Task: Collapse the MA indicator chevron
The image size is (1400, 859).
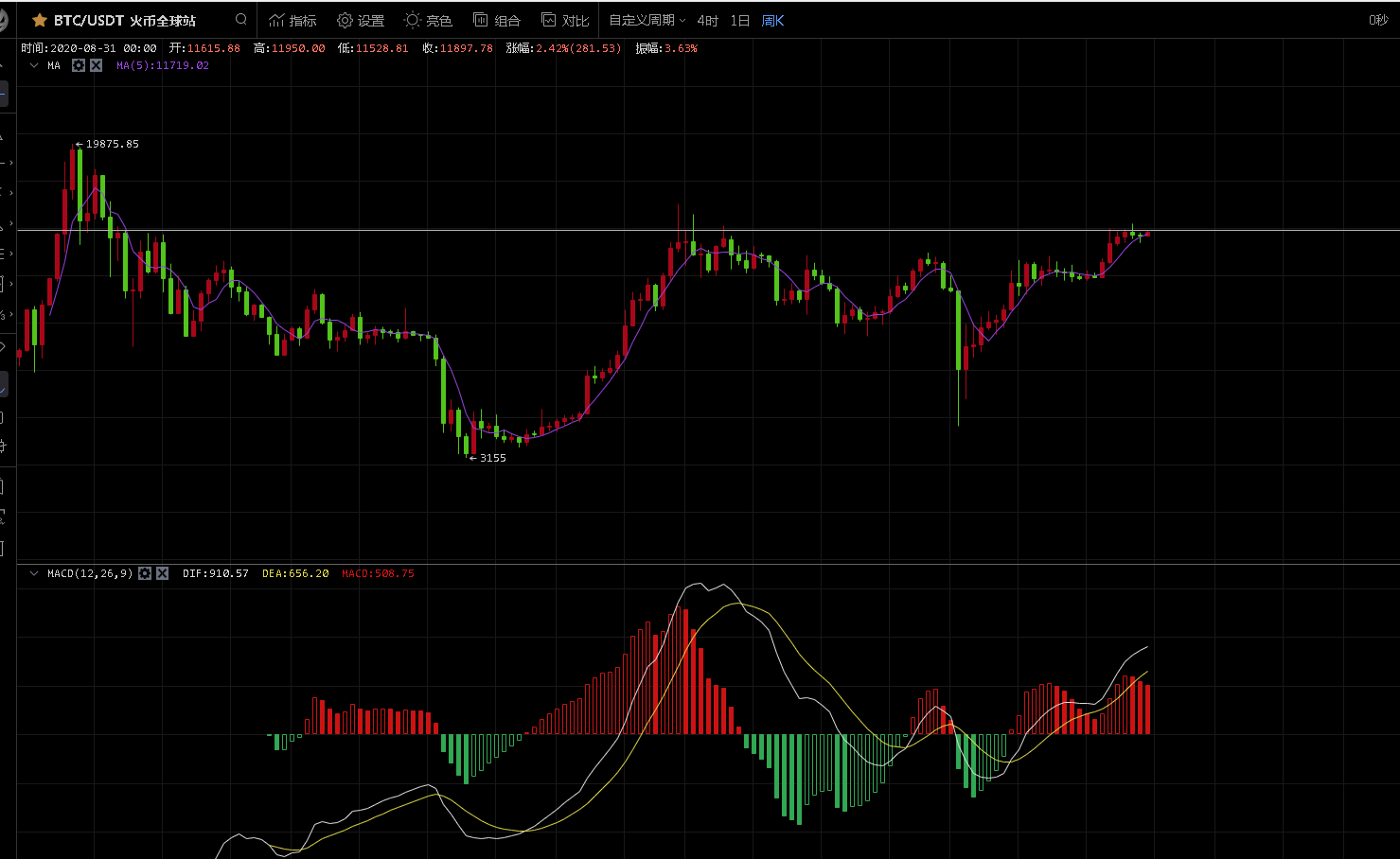Action: coord(34,65)
